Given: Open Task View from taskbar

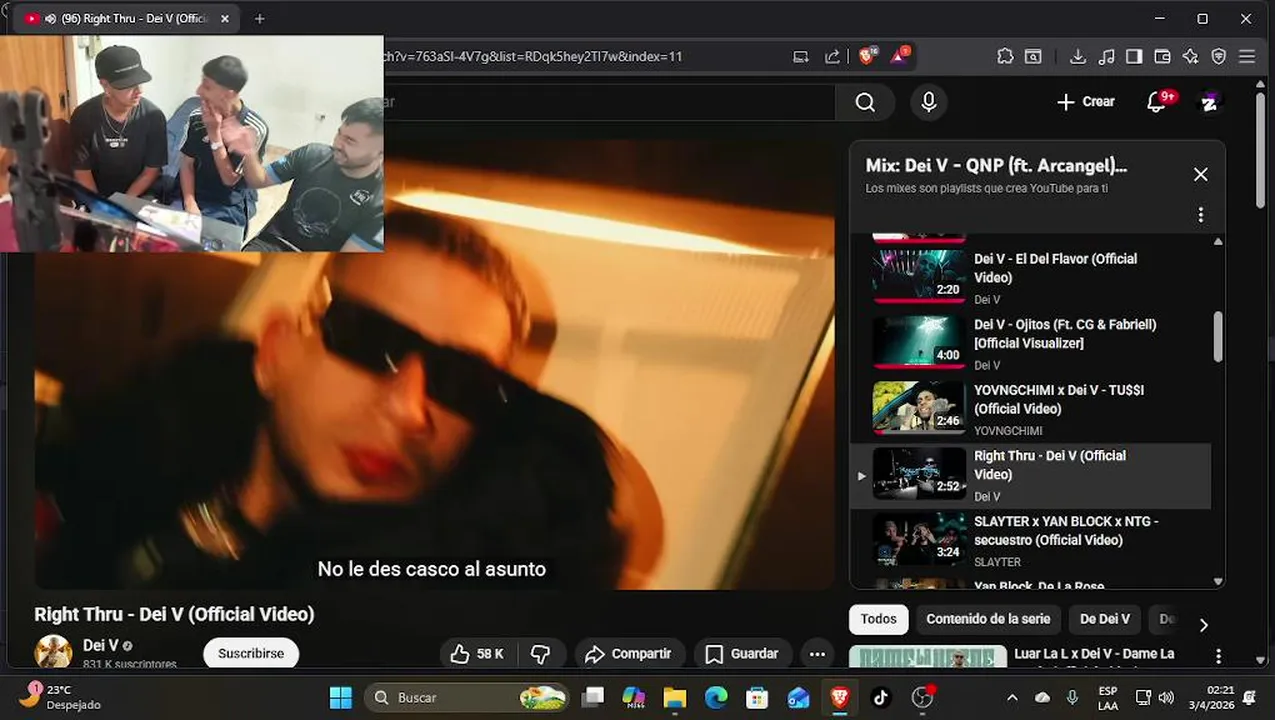Looking at the screenshot, I should [x=593, y=697].
